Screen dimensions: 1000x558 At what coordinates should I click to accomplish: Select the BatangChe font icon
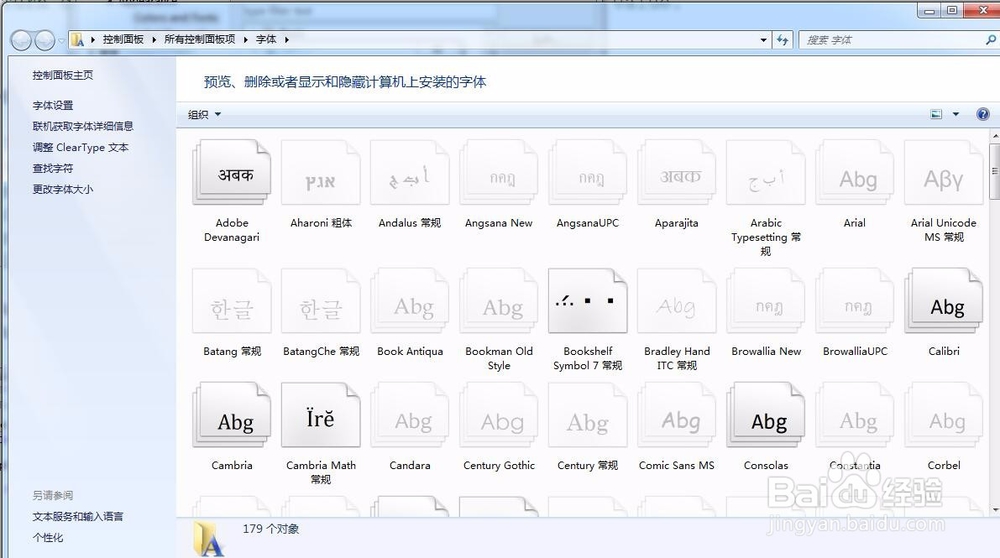coord(321,301)
